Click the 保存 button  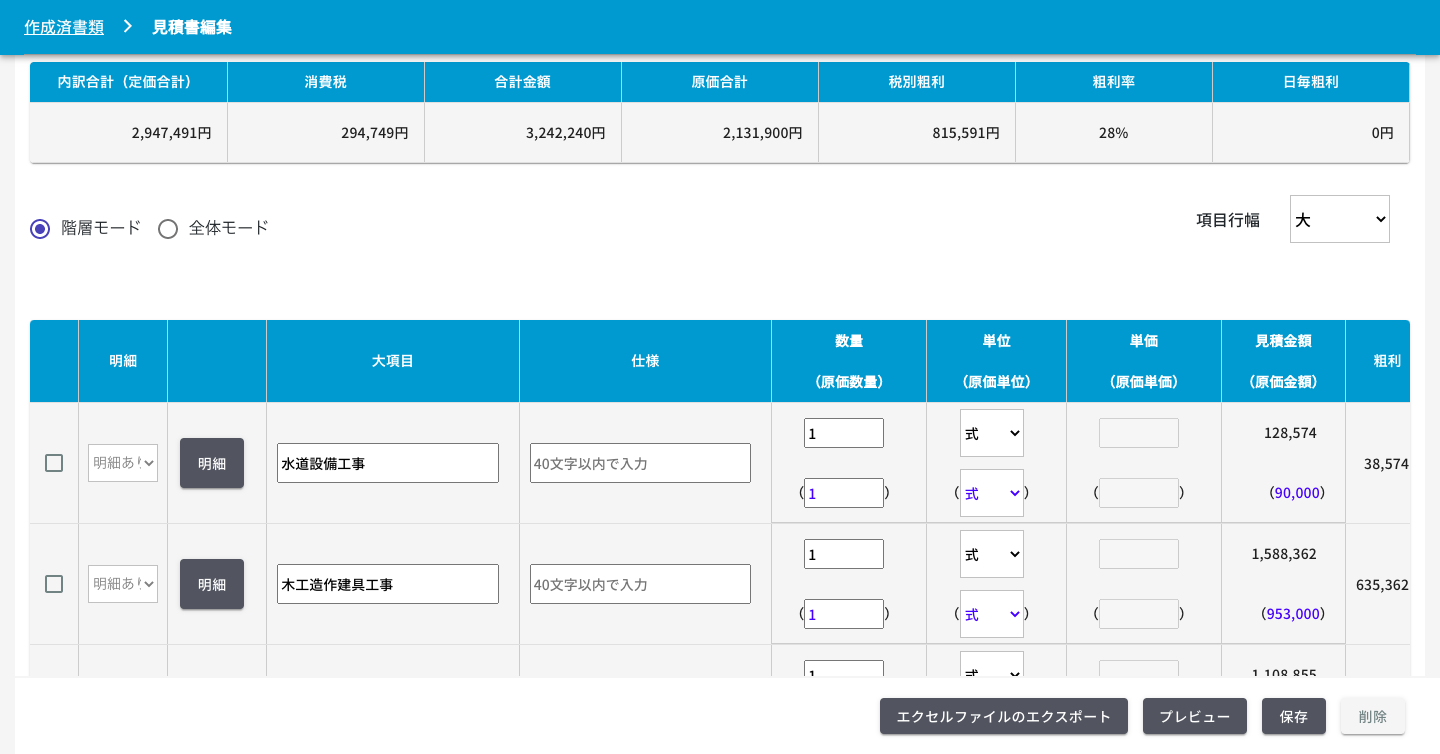[x=1294, y=716]
